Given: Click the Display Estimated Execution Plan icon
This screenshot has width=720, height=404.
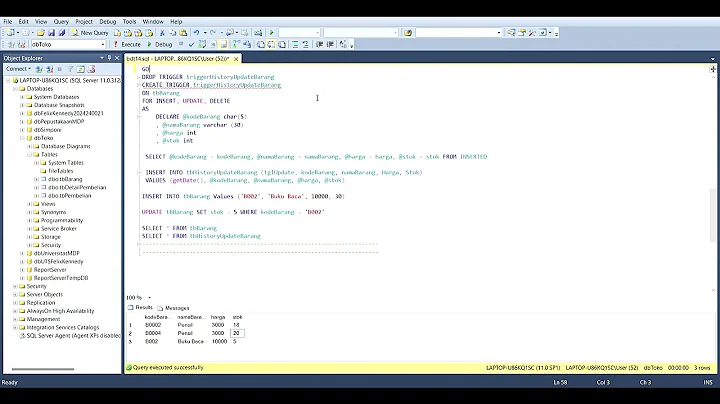Looking at the screenshot, I should pos(202,45).
